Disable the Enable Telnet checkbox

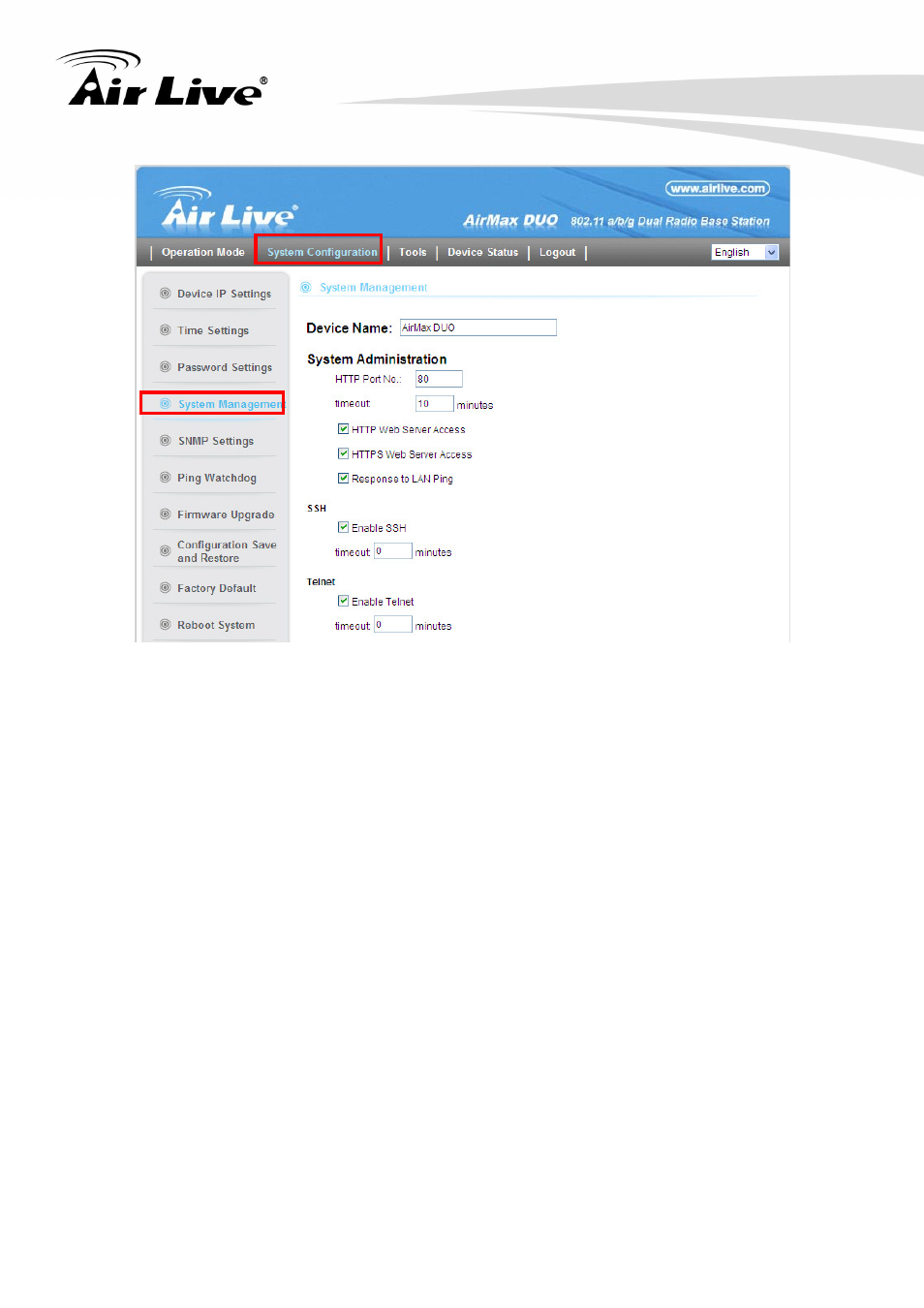tap(343, 601)
